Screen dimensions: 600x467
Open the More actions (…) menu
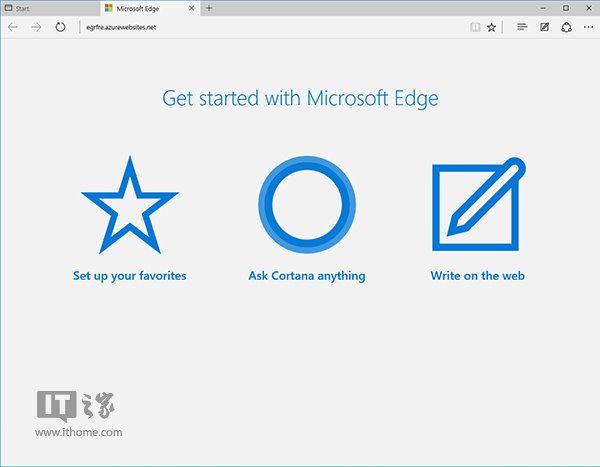(588, 27)
